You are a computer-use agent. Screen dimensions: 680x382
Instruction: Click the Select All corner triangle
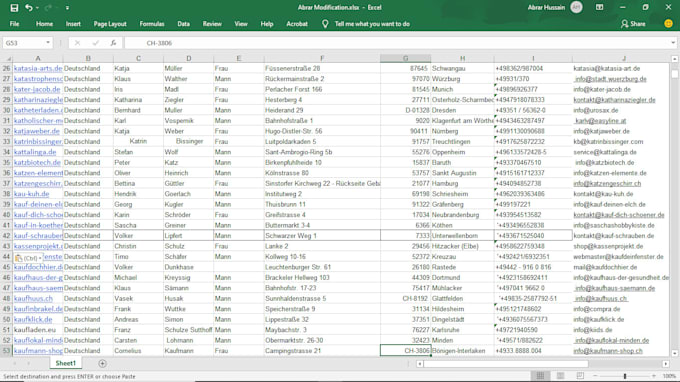click(x=7, y=58)
